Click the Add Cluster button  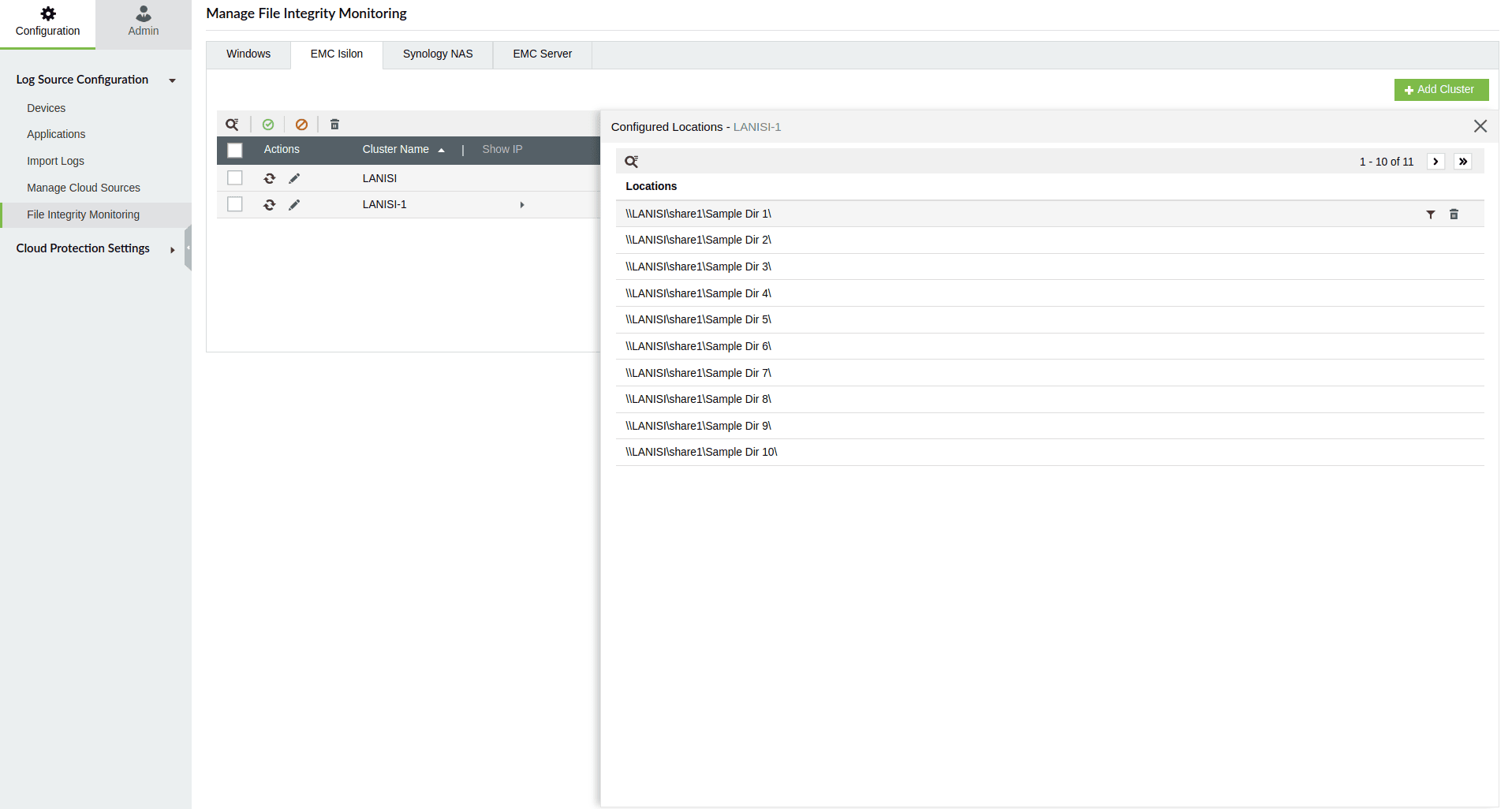point(1441,90)
